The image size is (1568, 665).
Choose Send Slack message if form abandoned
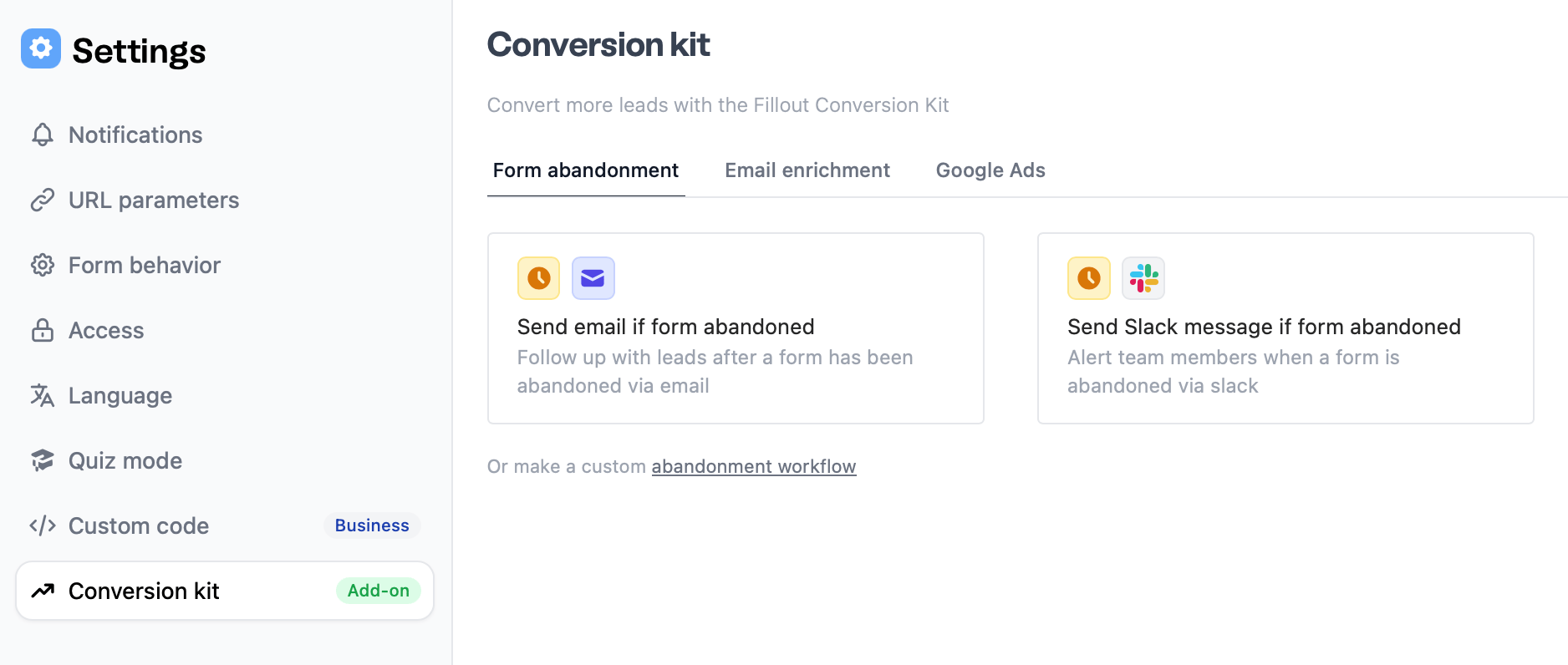pos(1285,328)
